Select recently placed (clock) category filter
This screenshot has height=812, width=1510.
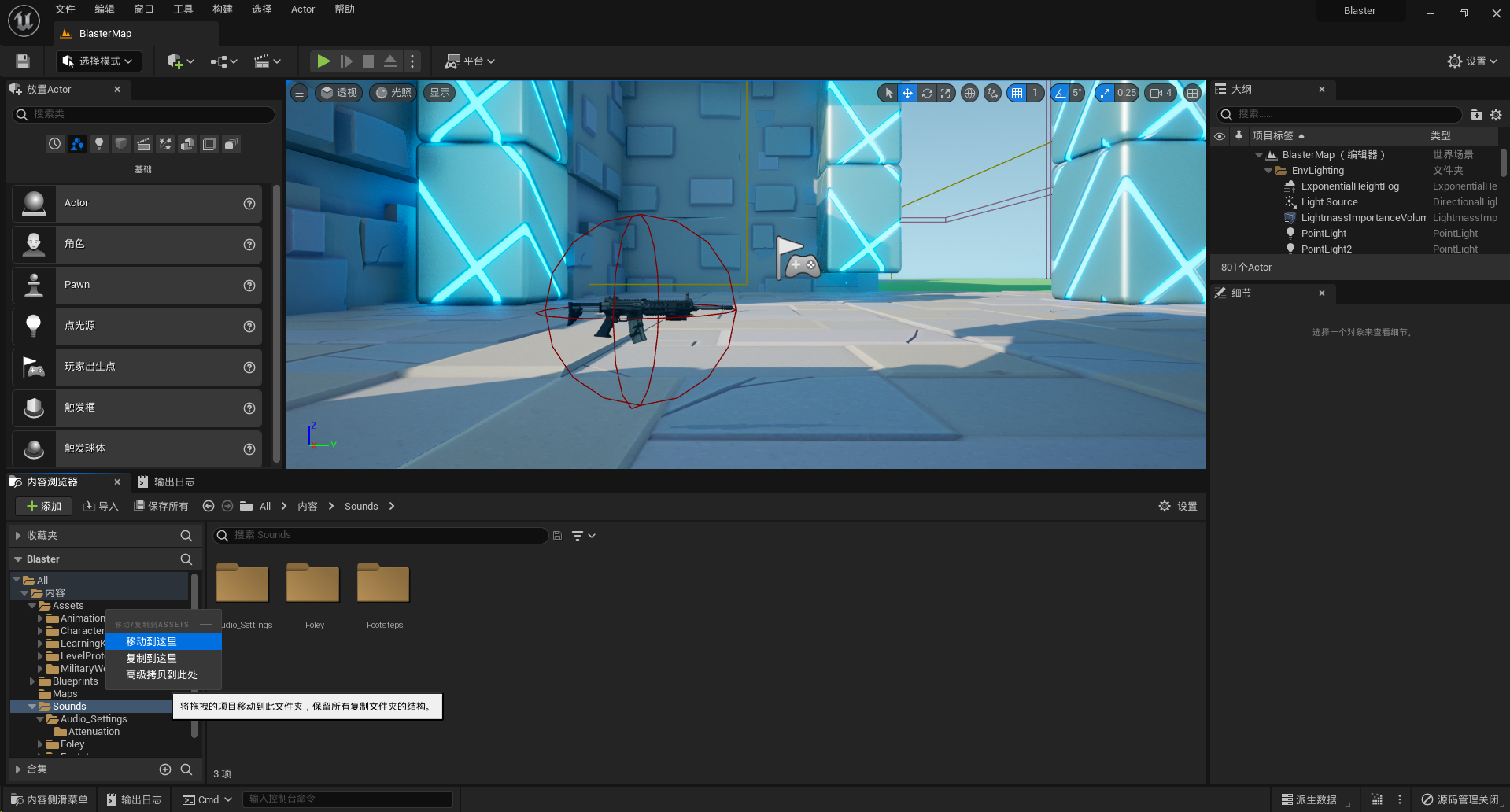54,144
